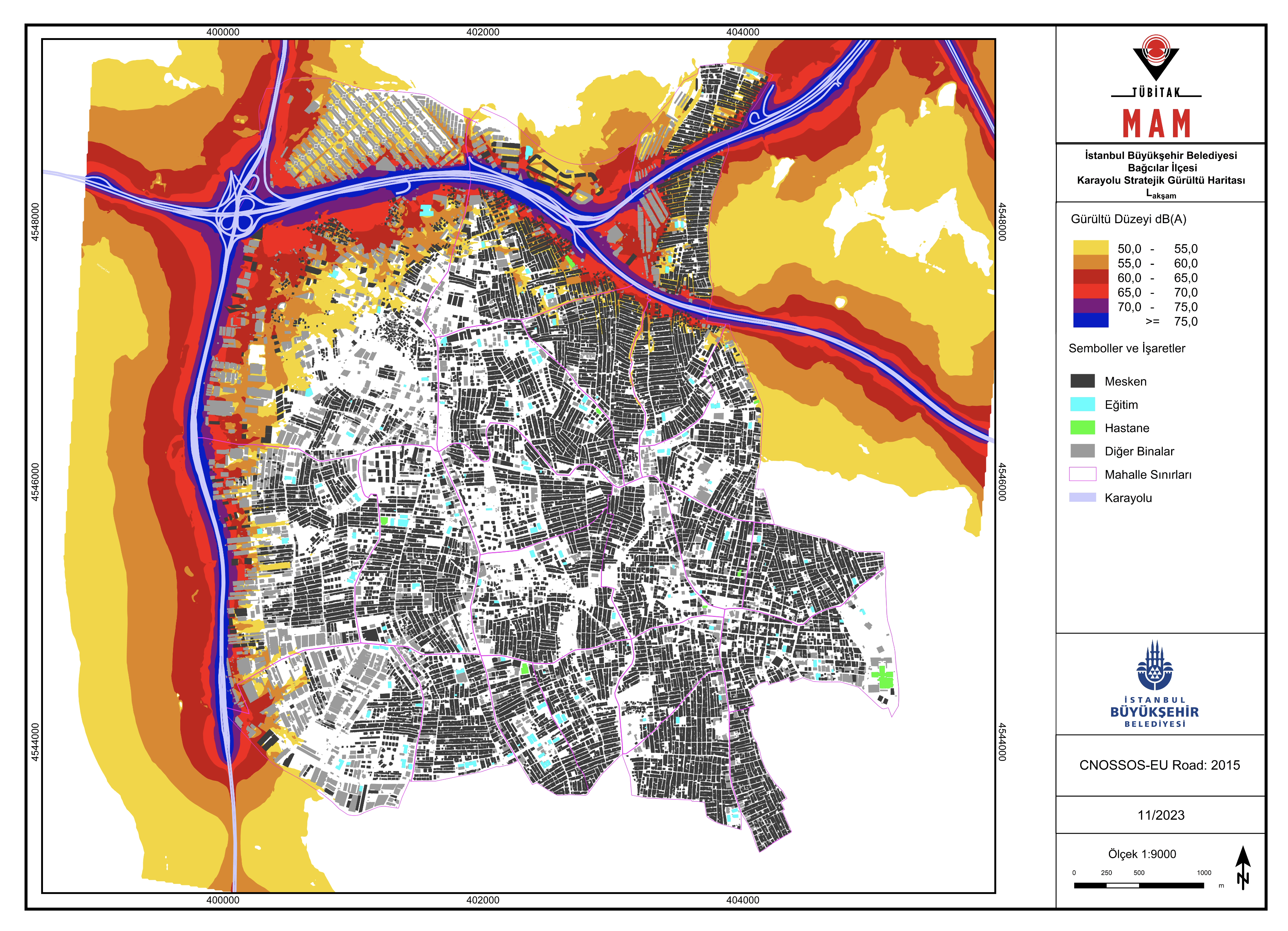The image size is (1288, 931).
Task: Click the right 4544000 northing label
Action: point(1002,742)
